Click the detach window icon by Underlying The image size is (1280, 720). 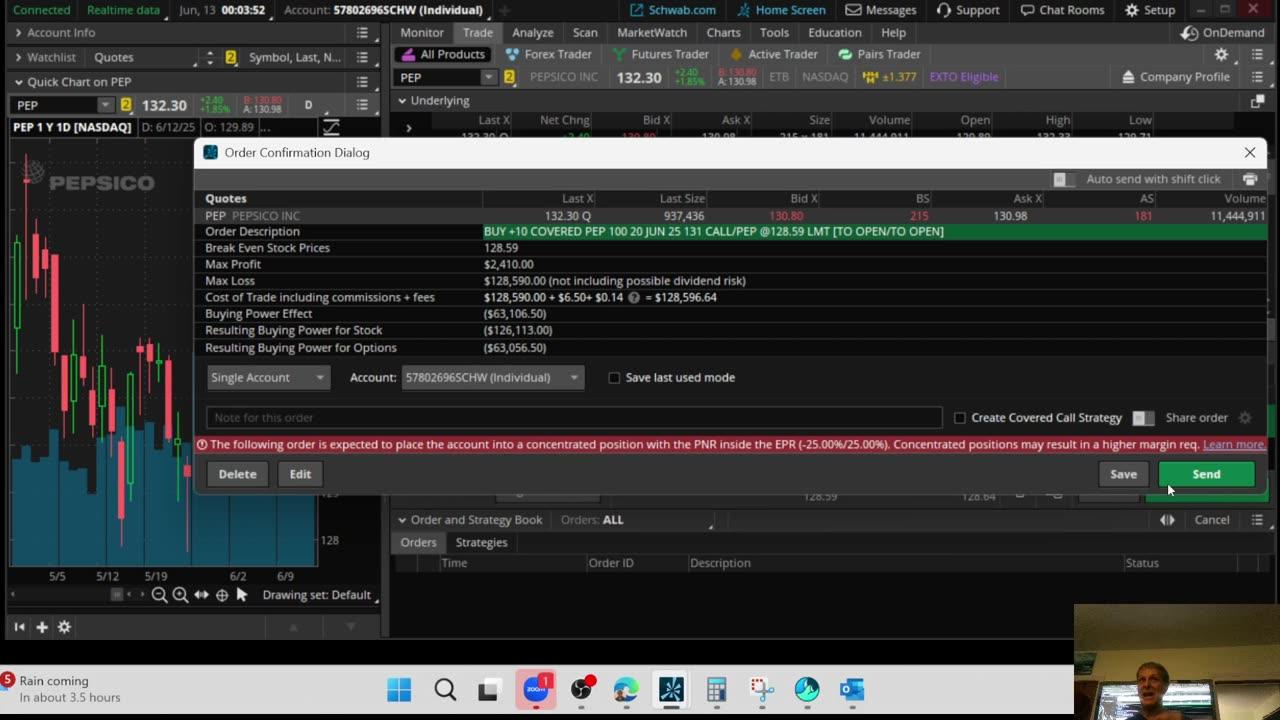pos(1258,101)
